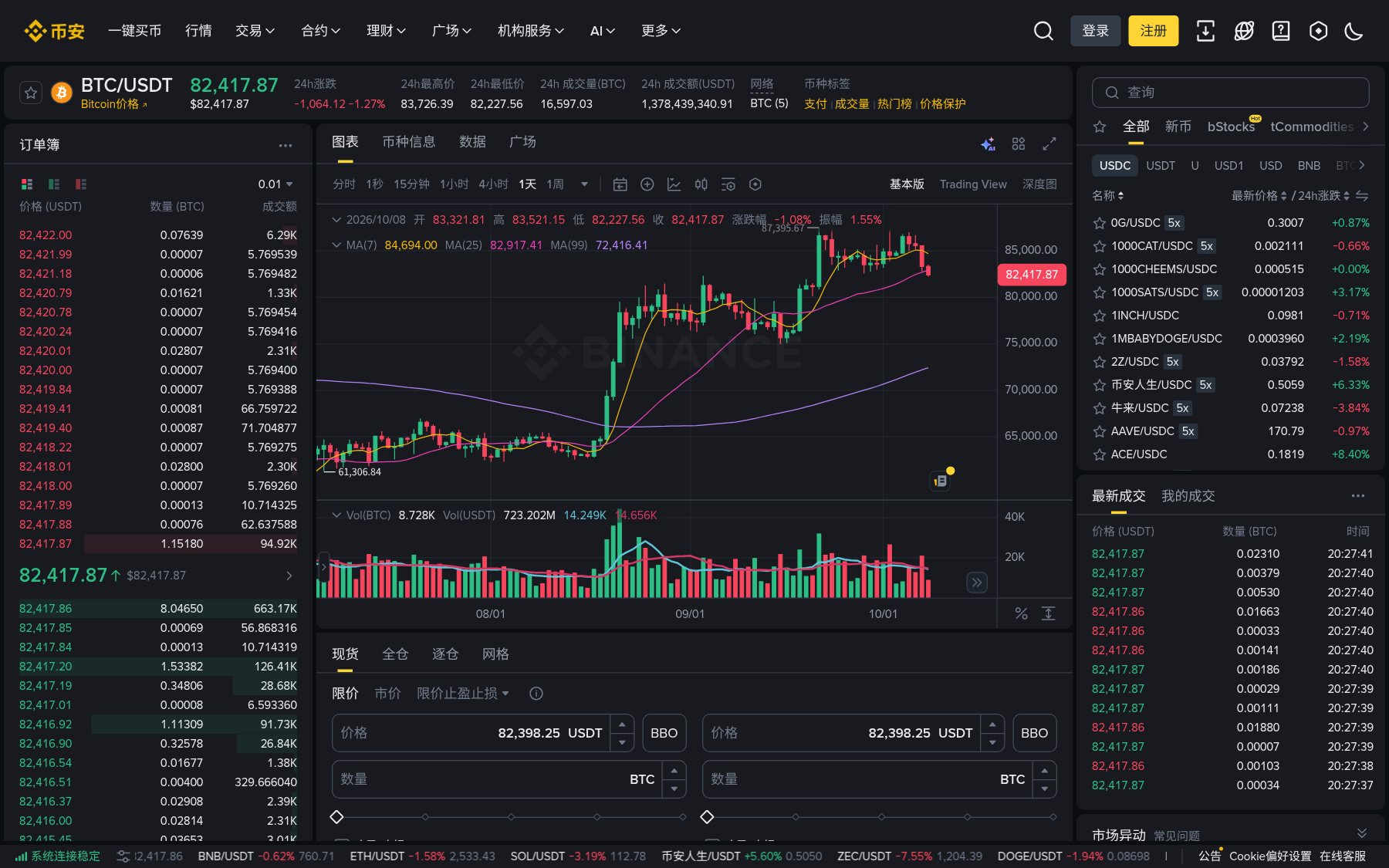The width and height of the screenshot is (1389, 868).
Task: Show only asks order book view
Action: 81,184
